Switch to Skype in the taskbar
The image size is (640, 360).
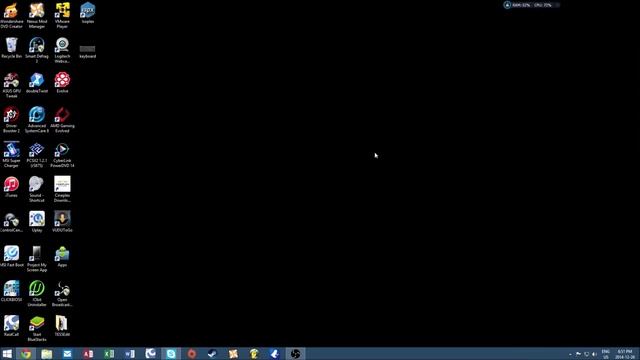171,353
